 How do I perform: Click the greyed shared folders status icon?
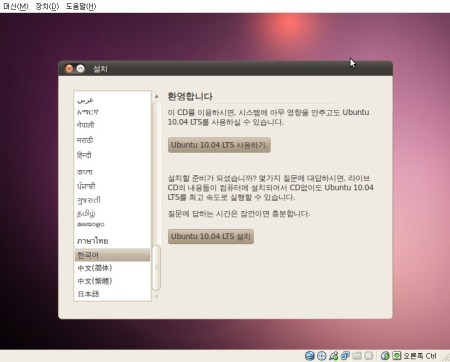(x=357, y=356)
